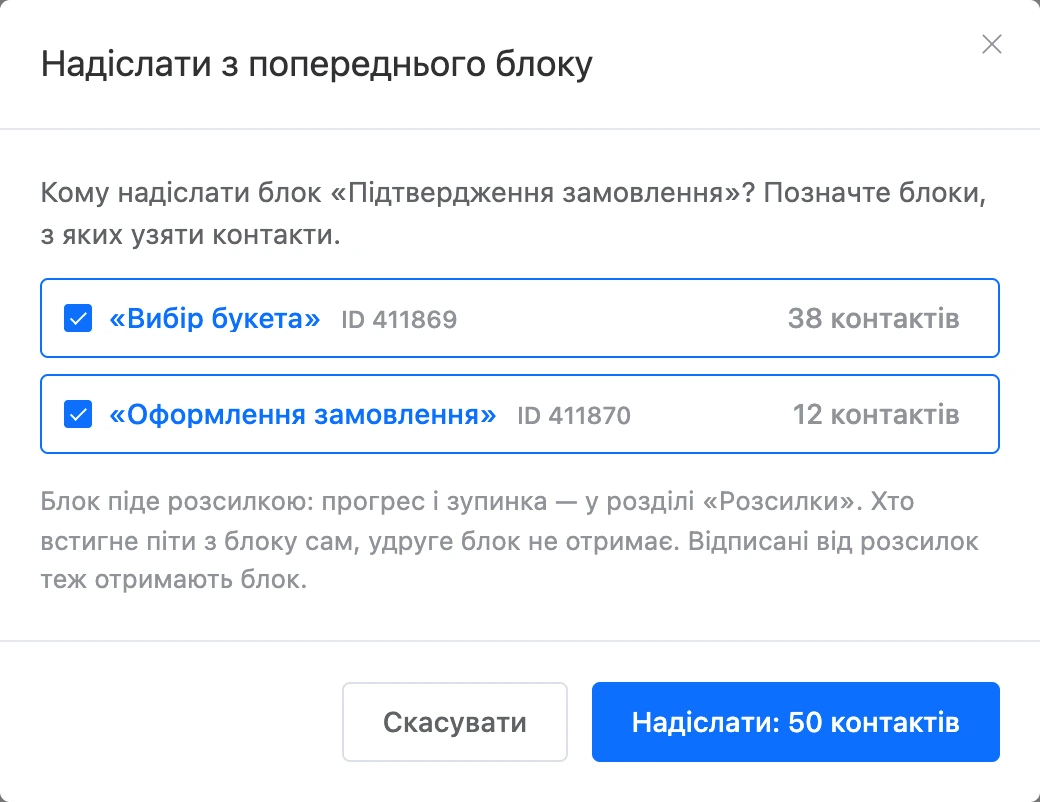Viewport: 1040px width, 802px height.
Task: Click the Скасувати button
Action: (455, 722)
